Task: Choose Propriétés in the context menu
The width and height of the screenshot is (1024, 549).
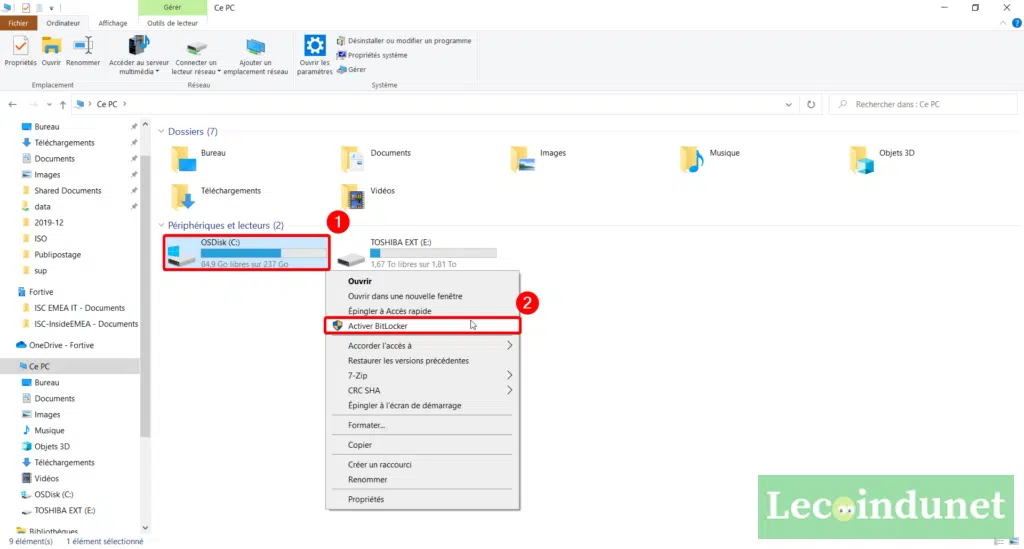Action: click(x=423, y=499)
